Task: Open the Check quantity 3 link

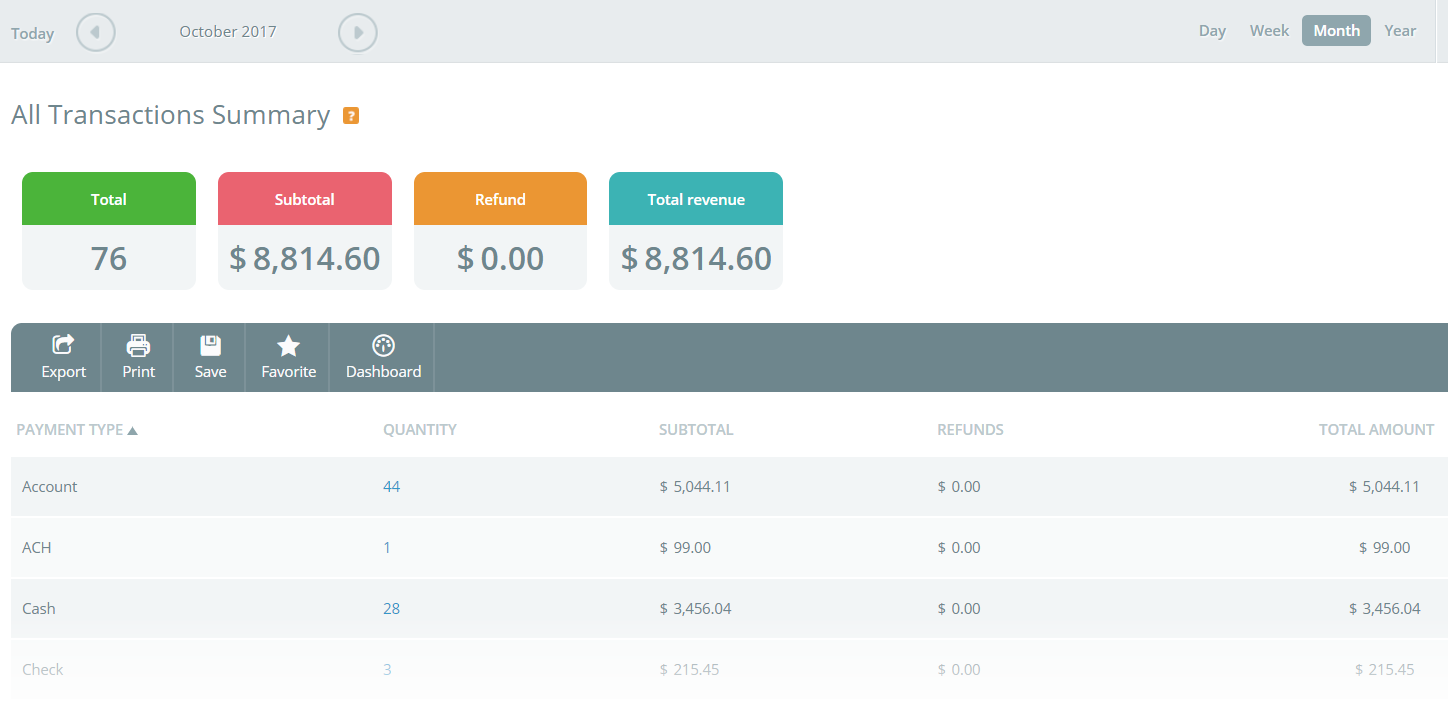Action: [x=387, y=669]
